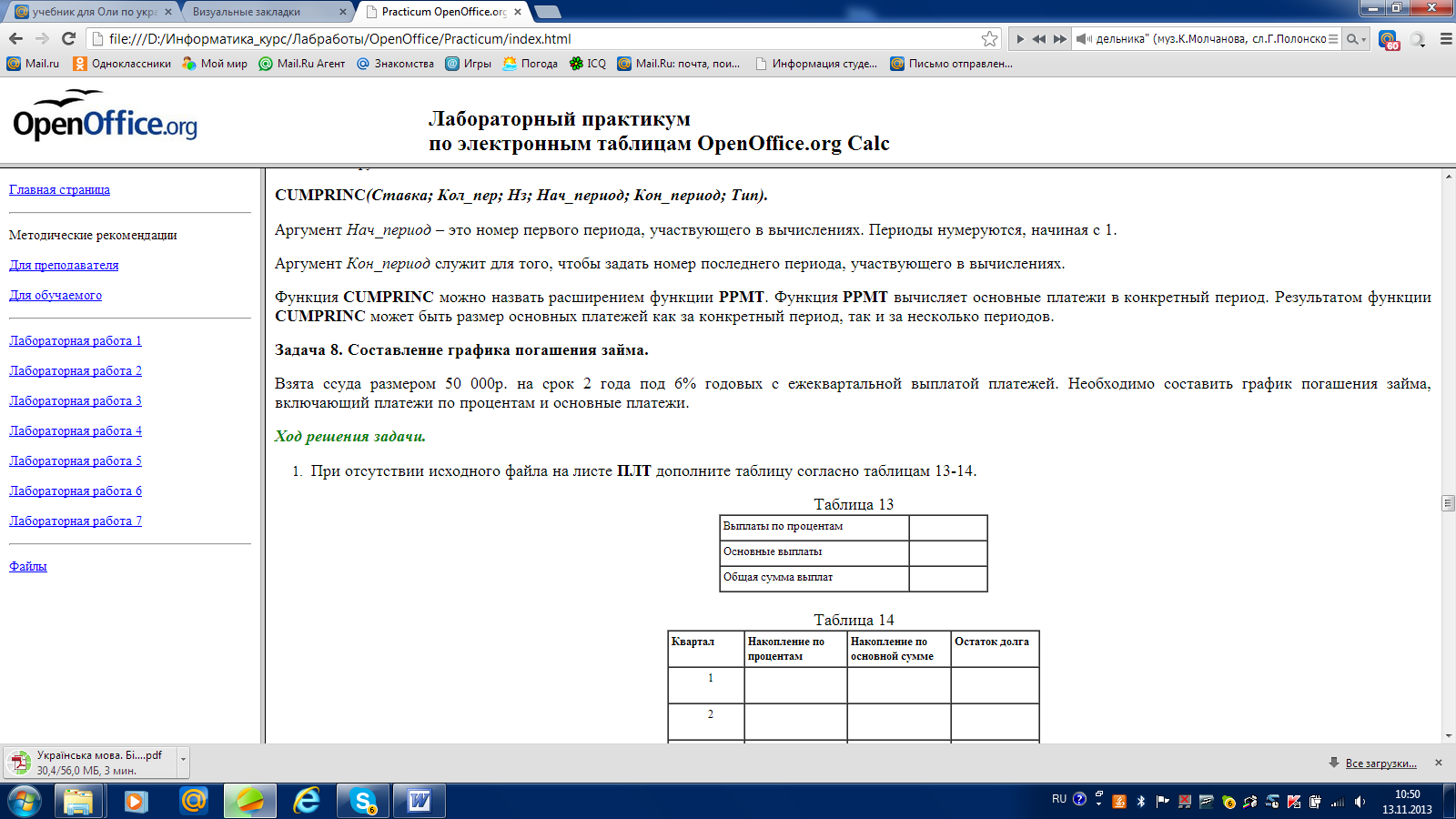Open the music playlist list icon
Image resolution: width=1456 pixels, height=819 pixels.
[x=1333, y=39]
